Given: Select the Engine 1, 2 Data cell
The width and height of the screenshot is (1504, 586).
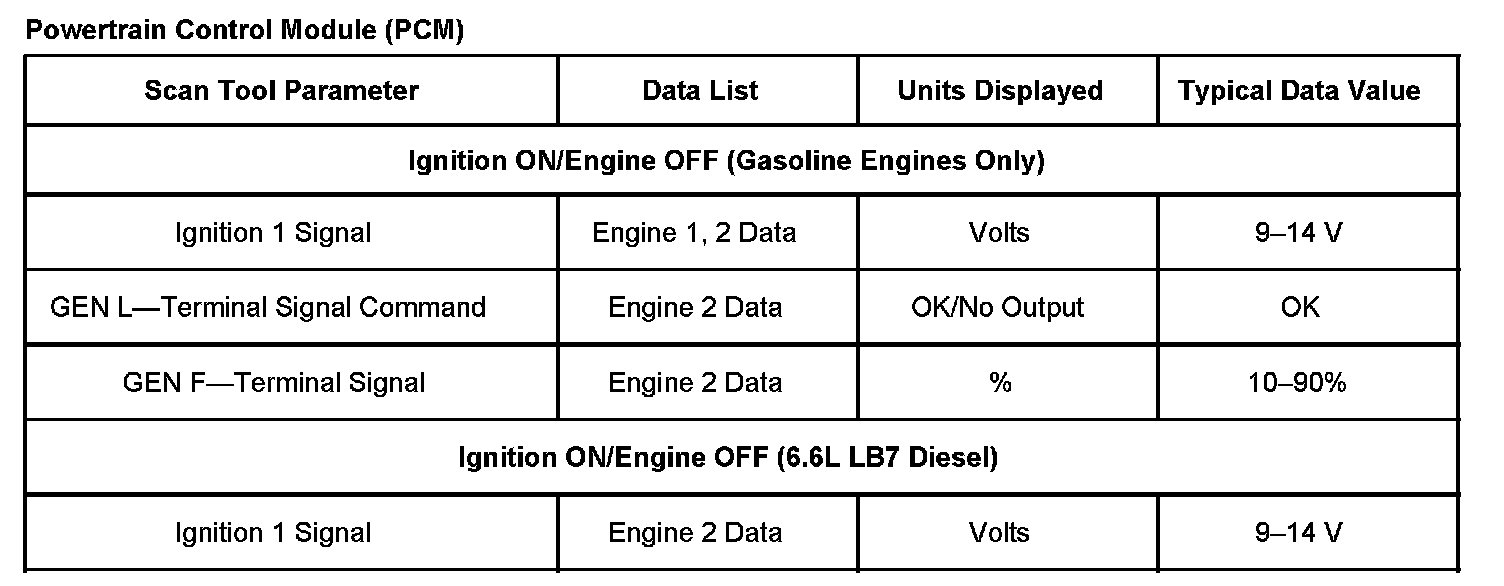Looking at the screenshot, I should click(695, 233).
